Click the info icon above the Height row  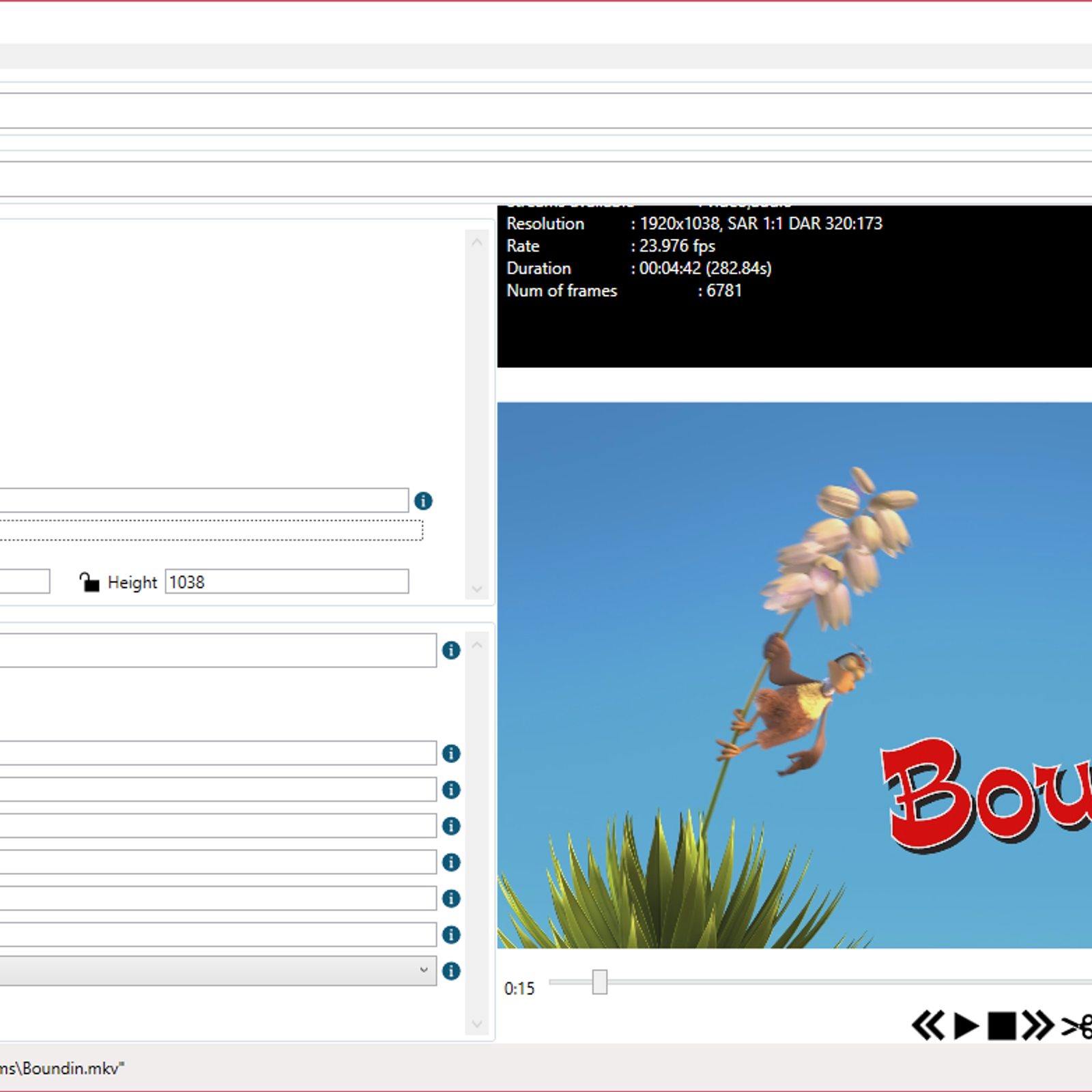423,501
